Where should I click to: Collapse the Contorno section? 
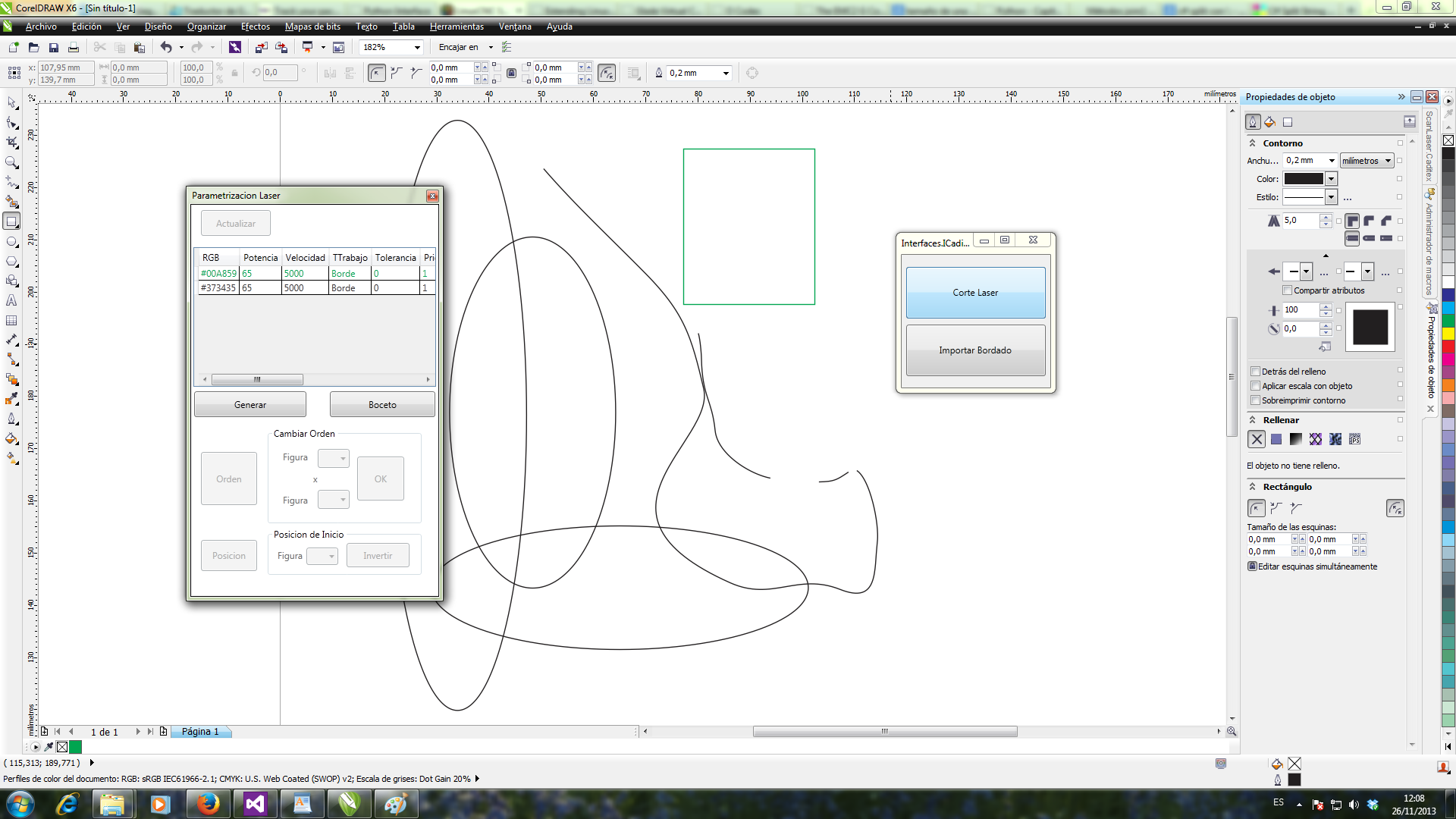tap(1253, 143)
